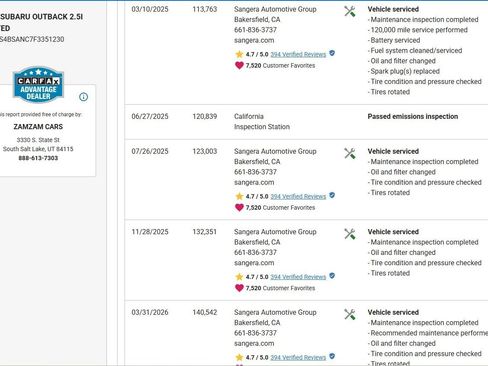Click heart favorites icon in 07/26/2025 record
488x366 pixels.
[239, 207]
